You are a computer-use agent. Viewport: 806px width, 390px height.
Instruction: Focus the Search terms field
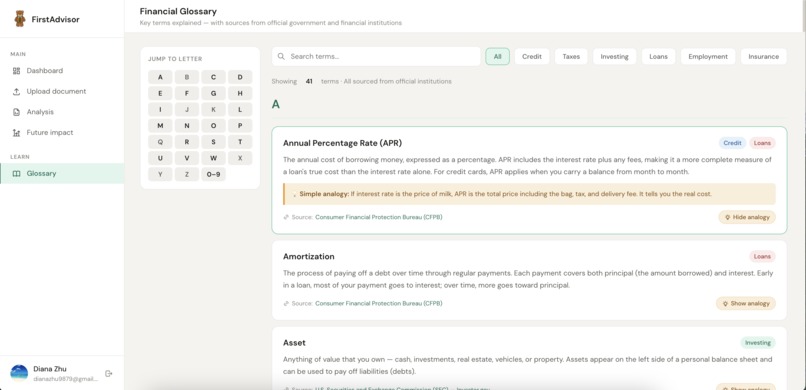(x=376, y=57)
